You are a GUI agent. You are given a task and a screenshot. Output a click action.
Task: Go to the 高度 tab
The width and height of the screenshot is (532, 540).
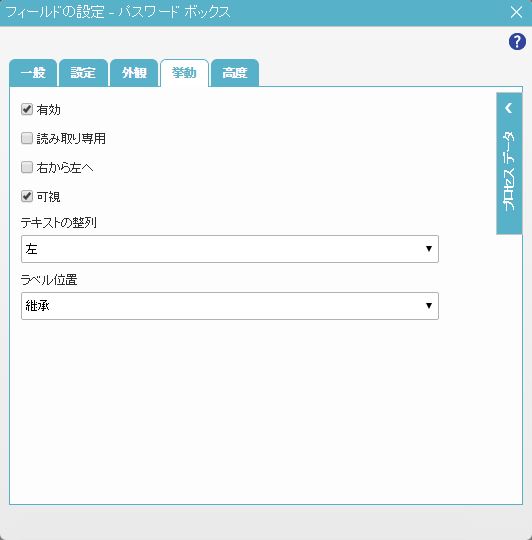pyautogui.click(x=234, y=73)
